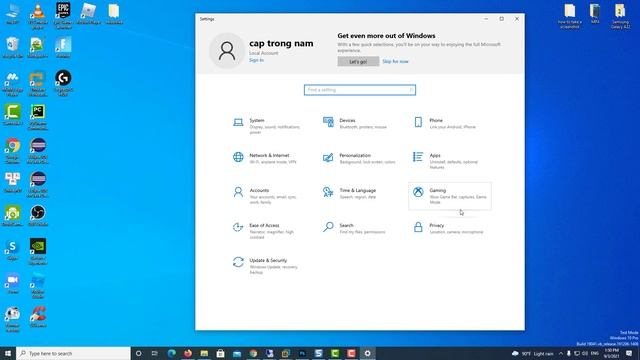This screenshot has width=640, height=360.
Task: Select the Camtasia desktop icon
Action: pyautogui.click(x=13, y=114)
